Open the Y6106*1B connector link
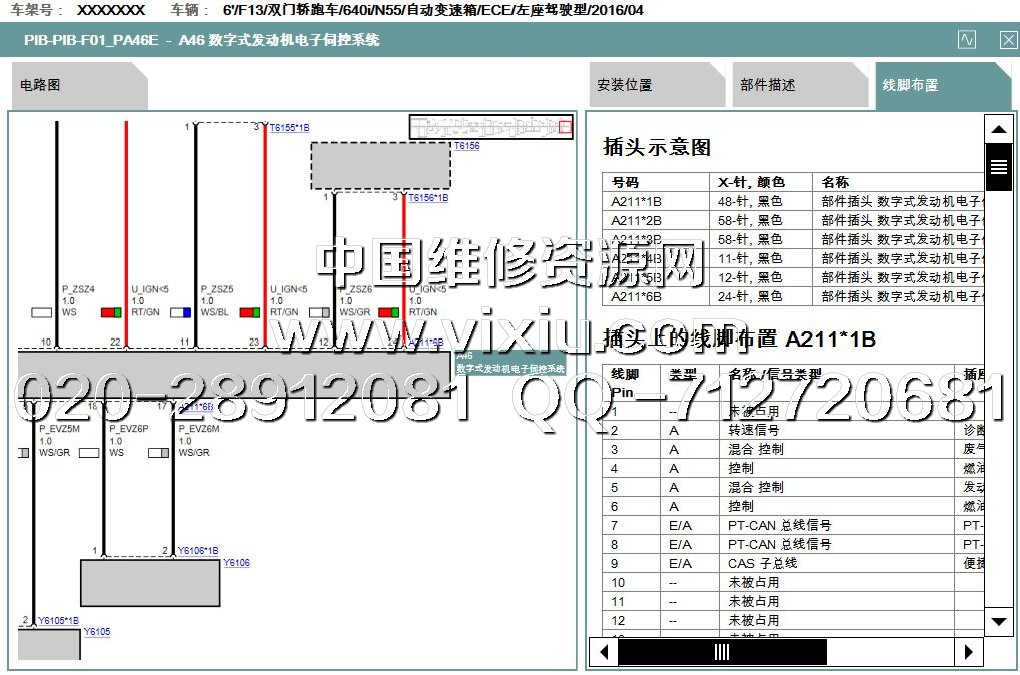The image size is (1020, 675). (197, 550)
